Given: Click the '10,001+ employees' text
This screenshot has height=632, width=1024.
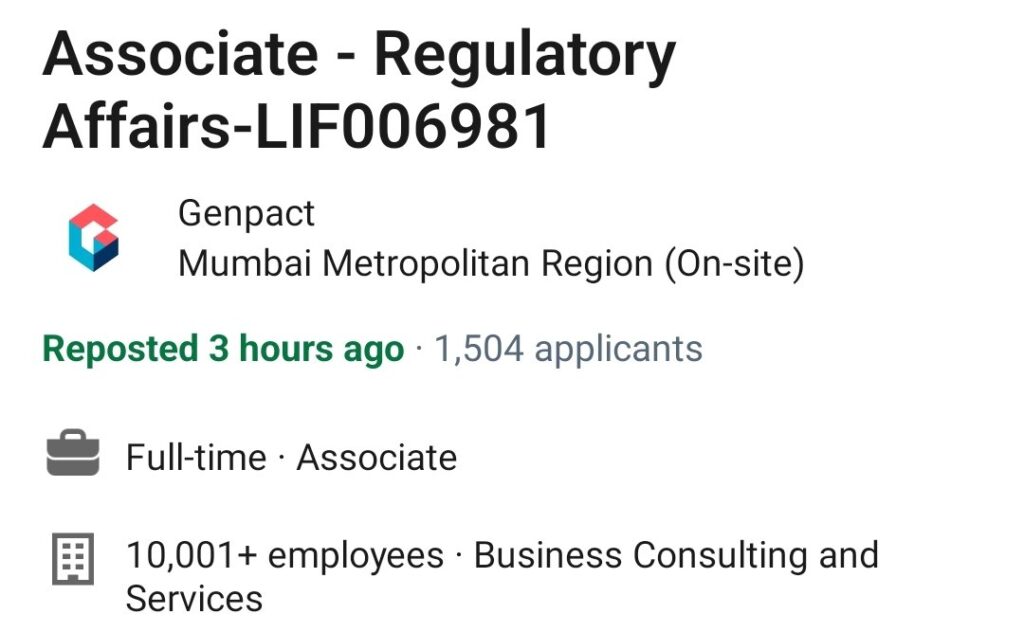Looking at the screenshot, I should tap(285, 556).
